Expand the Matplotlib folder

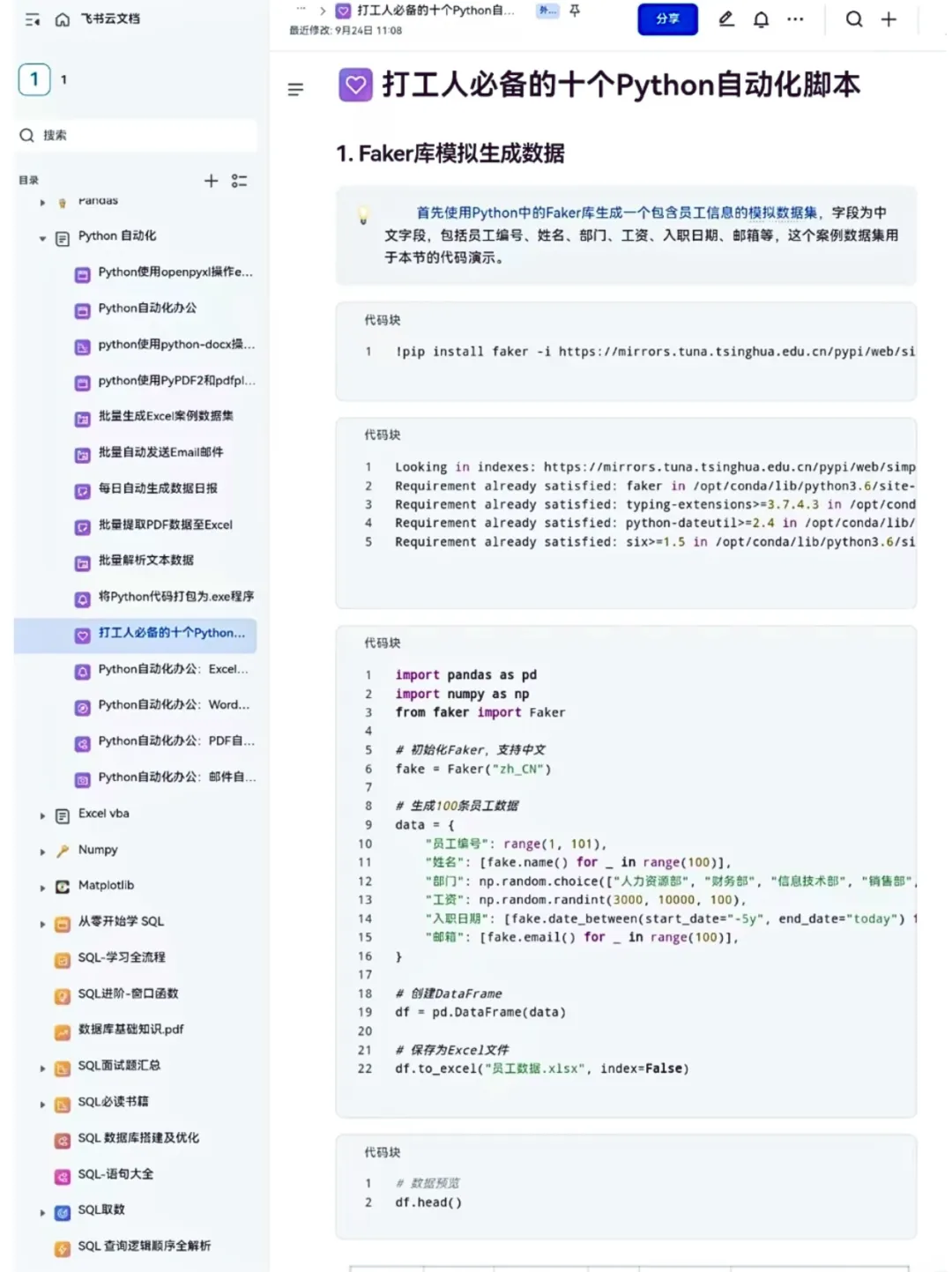tap(42, 888)
